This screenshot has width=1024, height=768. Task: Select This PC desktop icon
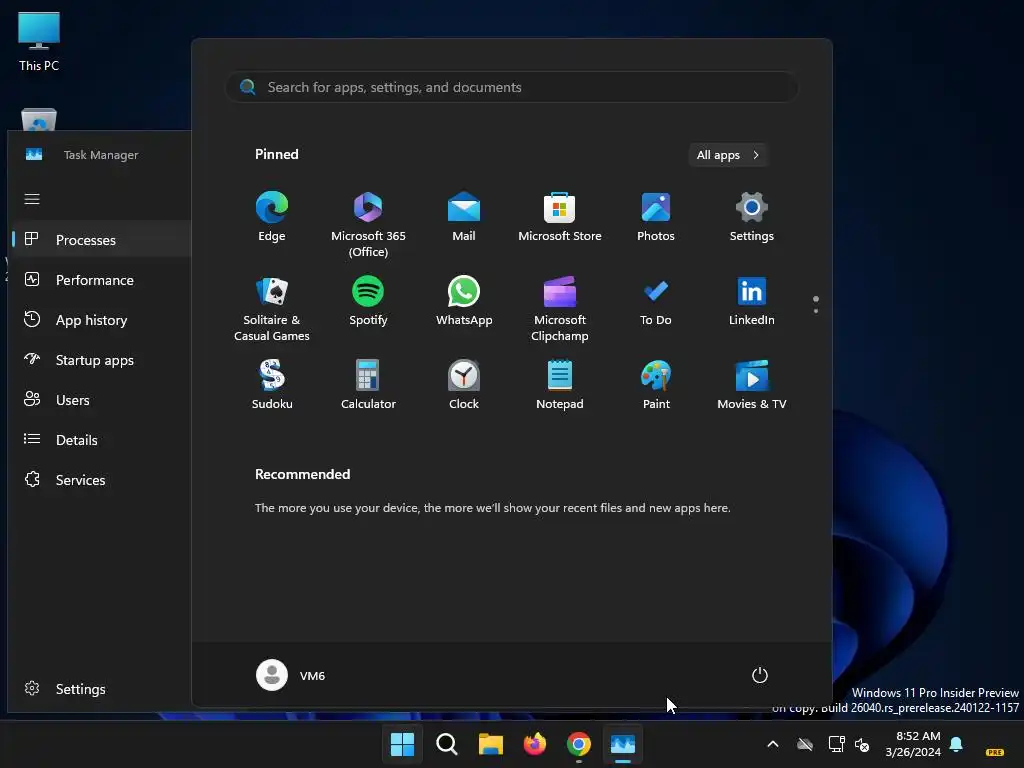tap(39, 41)
